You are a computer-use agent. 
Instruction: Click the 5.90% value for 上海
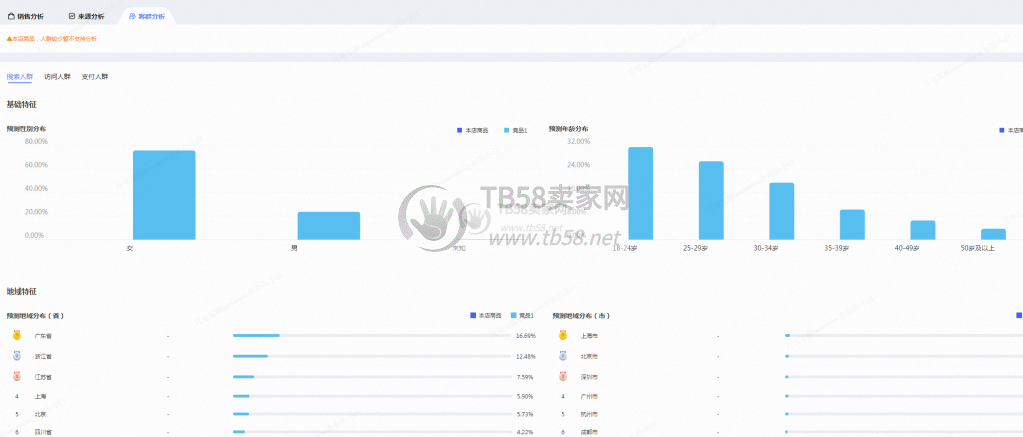527,396
